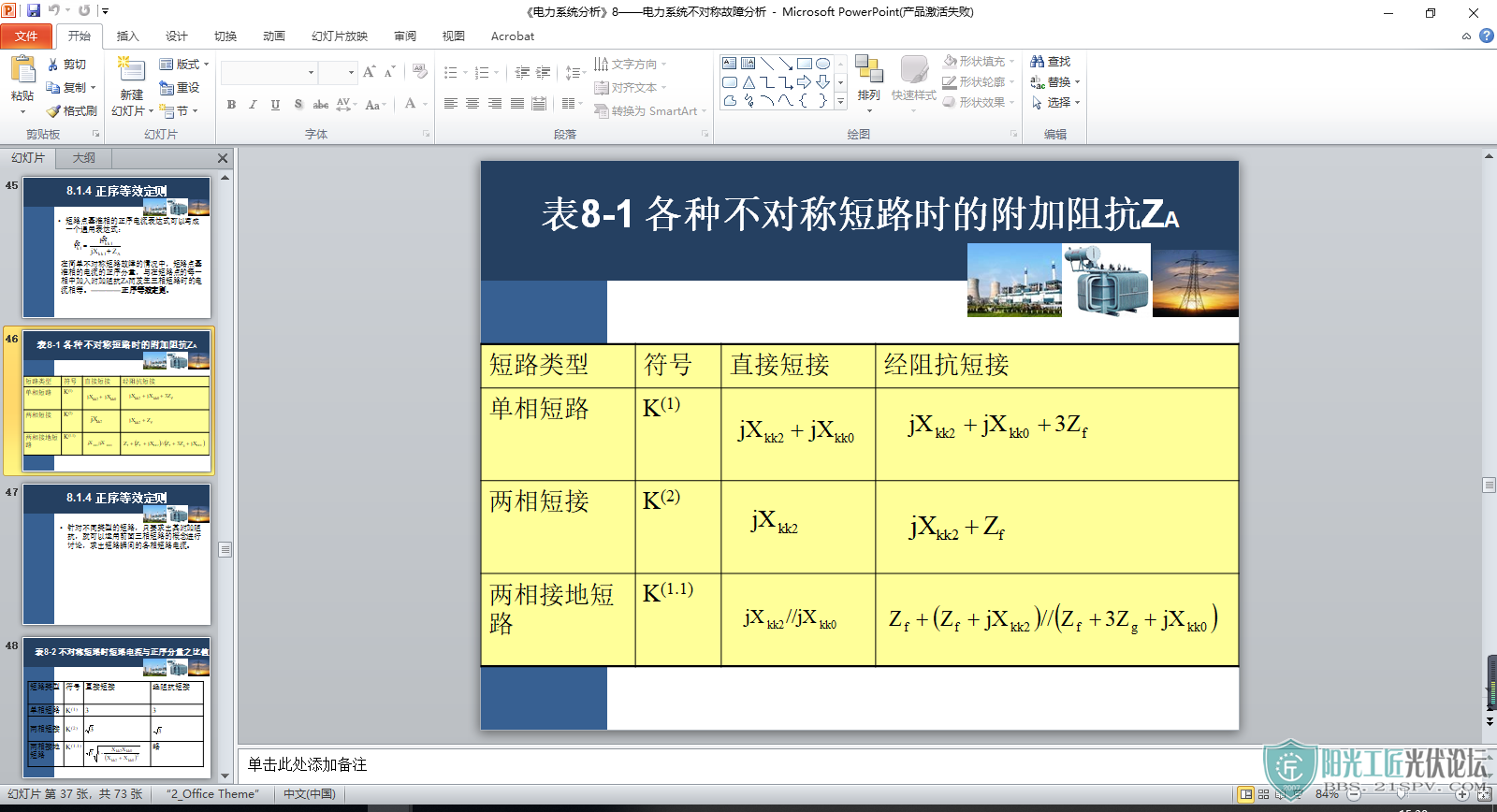Open Change Case (Aa) dropdown
Screen dimensions: 1497x812
pyautogui.click(x=375, y=105)
